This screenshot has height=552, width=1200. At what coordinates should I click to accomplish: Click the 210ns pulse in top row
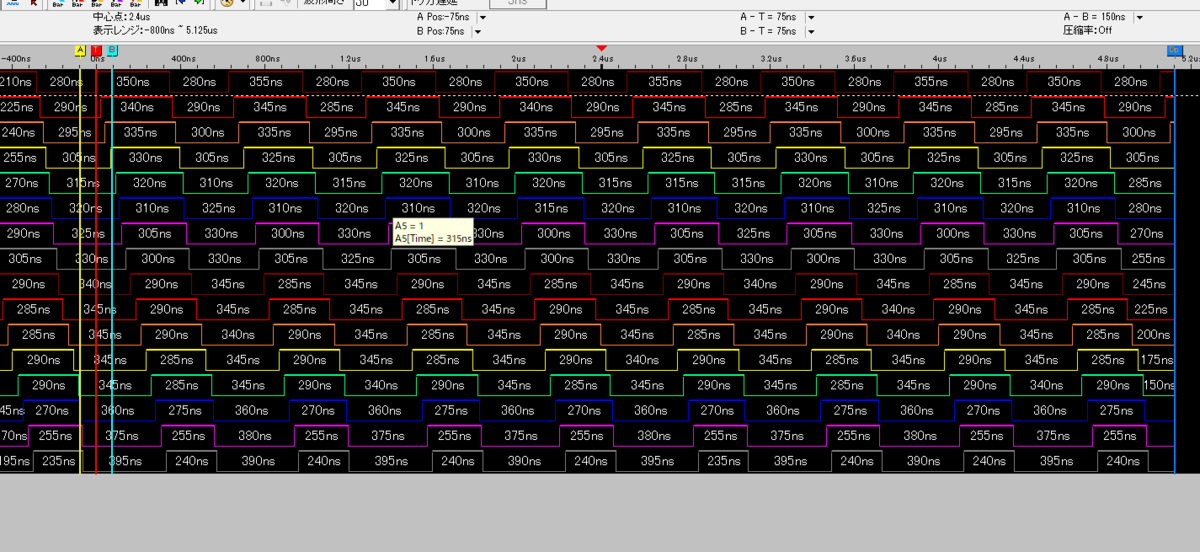[16, 81]
